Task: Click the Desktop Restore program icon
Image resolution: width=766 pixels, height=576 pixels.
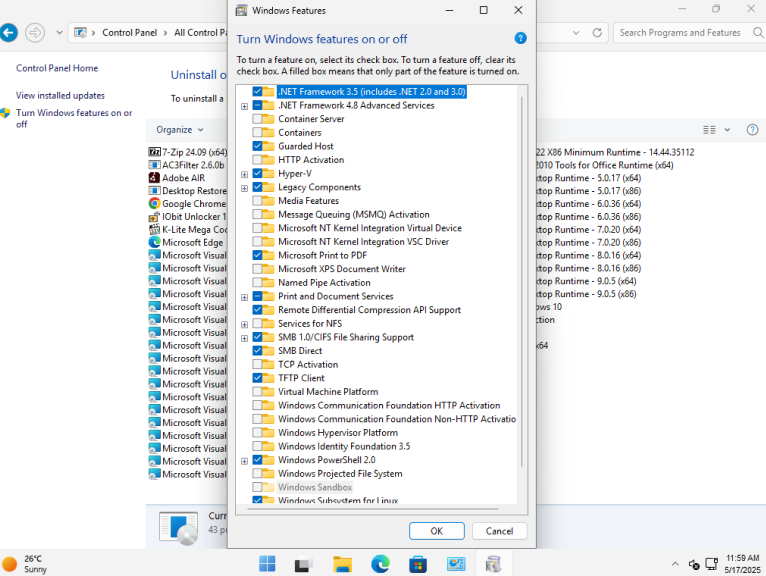Action: (154, 191)
